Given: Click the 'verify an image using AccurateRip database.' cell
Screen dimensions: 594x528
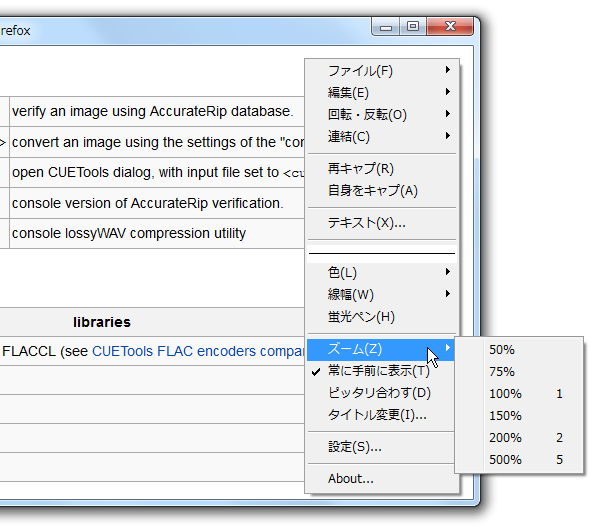Looking at the screenshot, I should pos(157,111).
